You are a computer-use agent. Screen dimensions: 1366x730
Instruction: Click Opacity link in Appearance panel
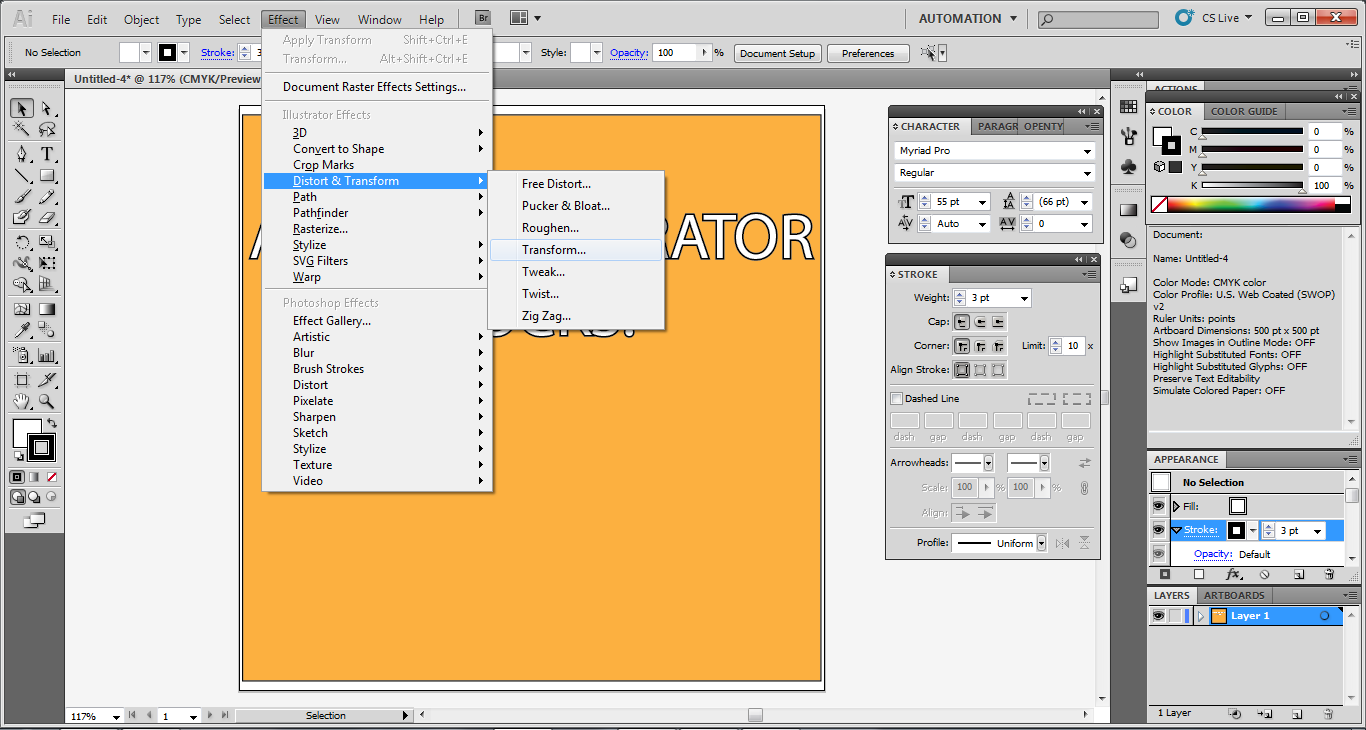[1213, 554]
